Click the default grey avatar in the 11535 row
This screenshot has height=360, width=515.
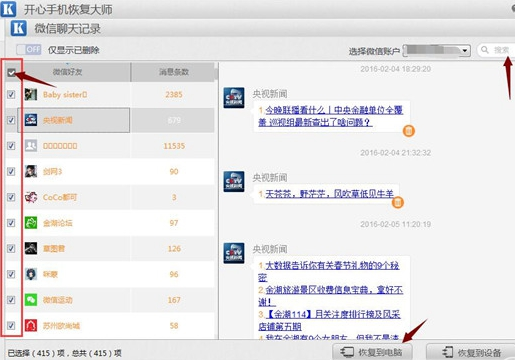pos(31,146)
